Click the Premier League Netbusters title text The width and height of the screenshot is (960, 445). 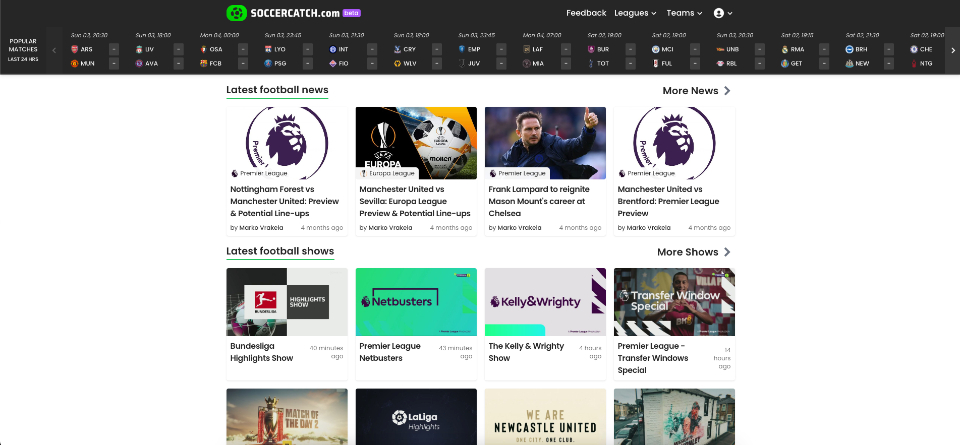390,352
